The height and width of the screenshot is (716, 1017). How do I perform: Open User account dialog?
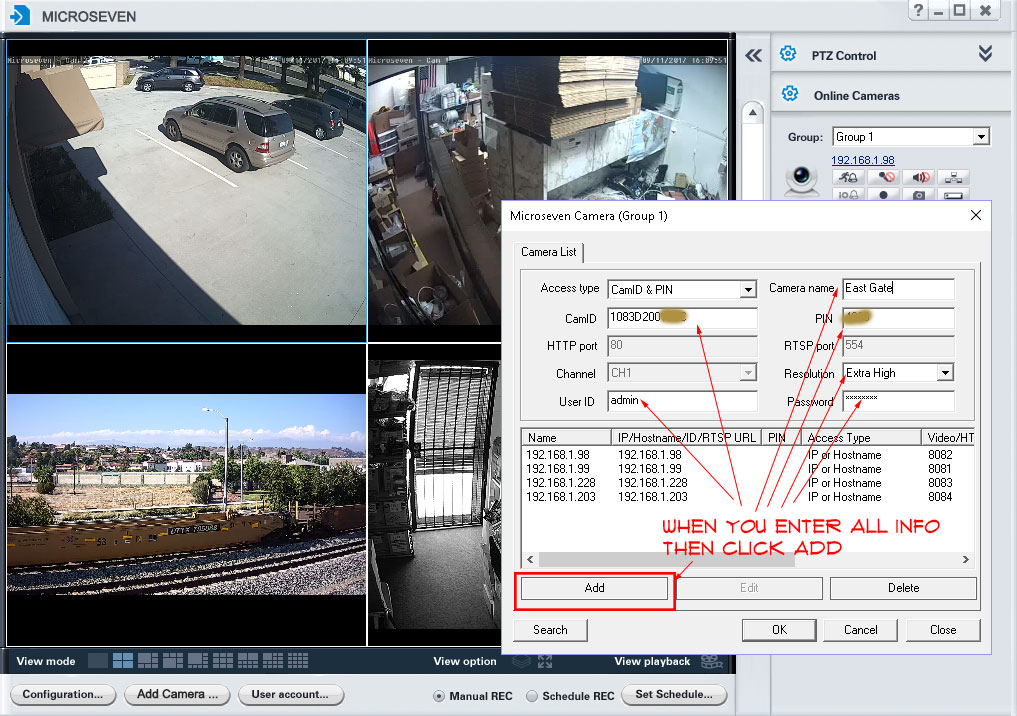click(291, 694)
